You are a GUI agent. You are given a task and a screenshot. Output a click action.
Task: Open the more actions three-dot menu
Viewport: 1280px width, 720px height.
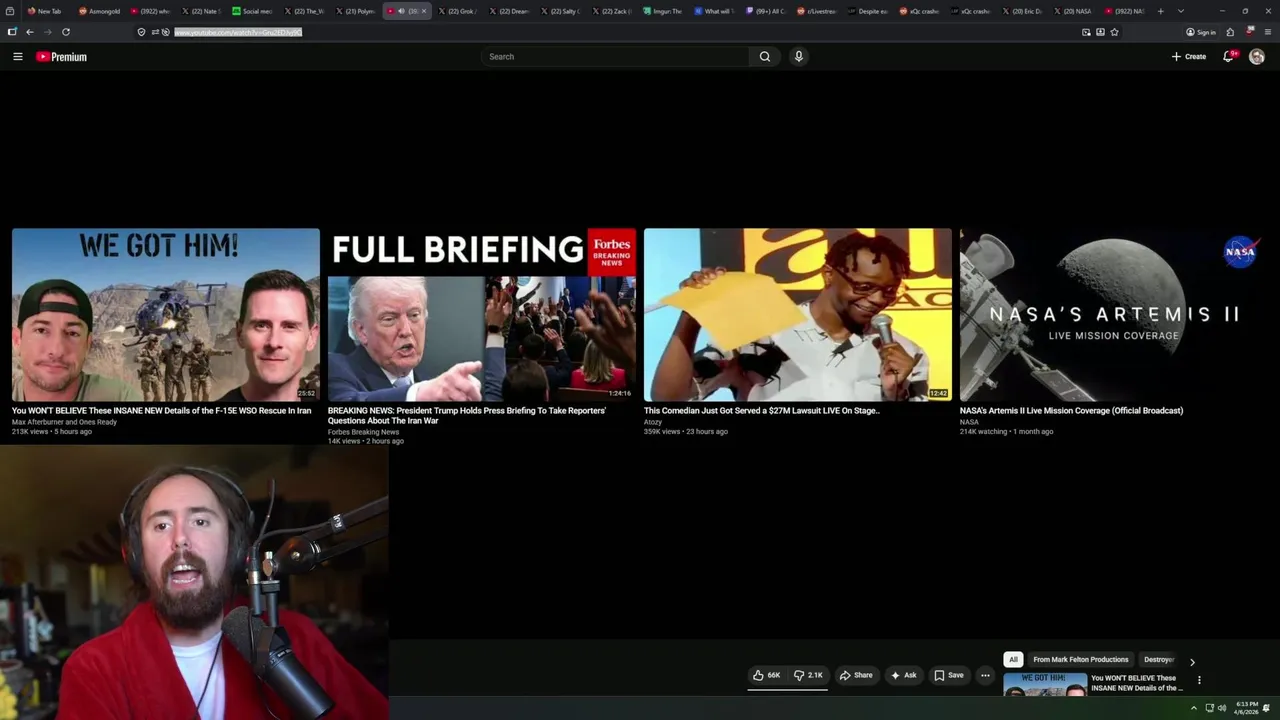(x=985, y=675)
